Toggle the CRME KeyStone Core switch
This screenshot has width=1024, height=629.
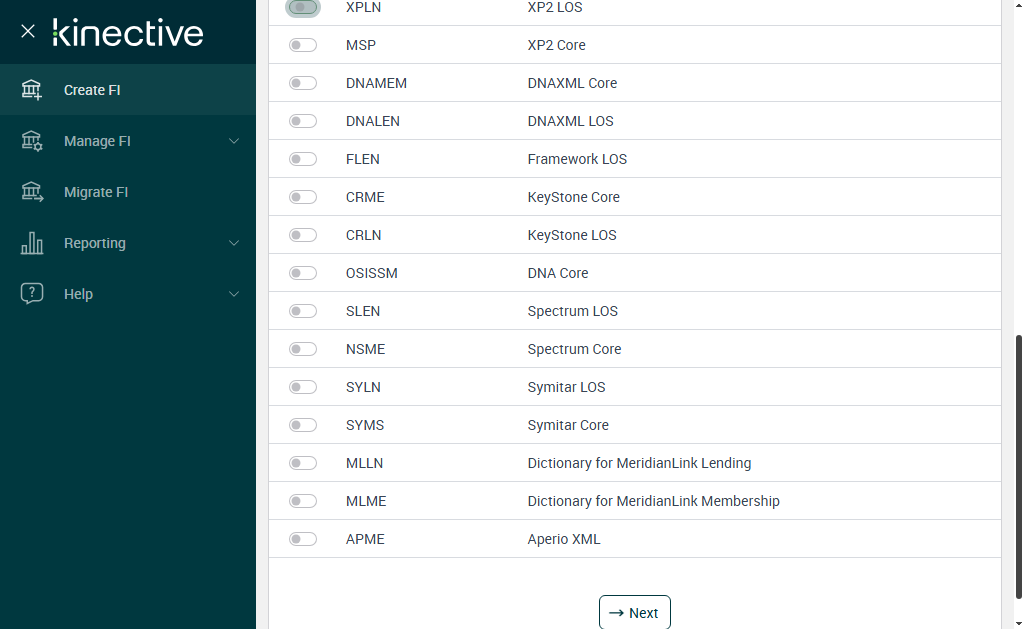point(302,197)
